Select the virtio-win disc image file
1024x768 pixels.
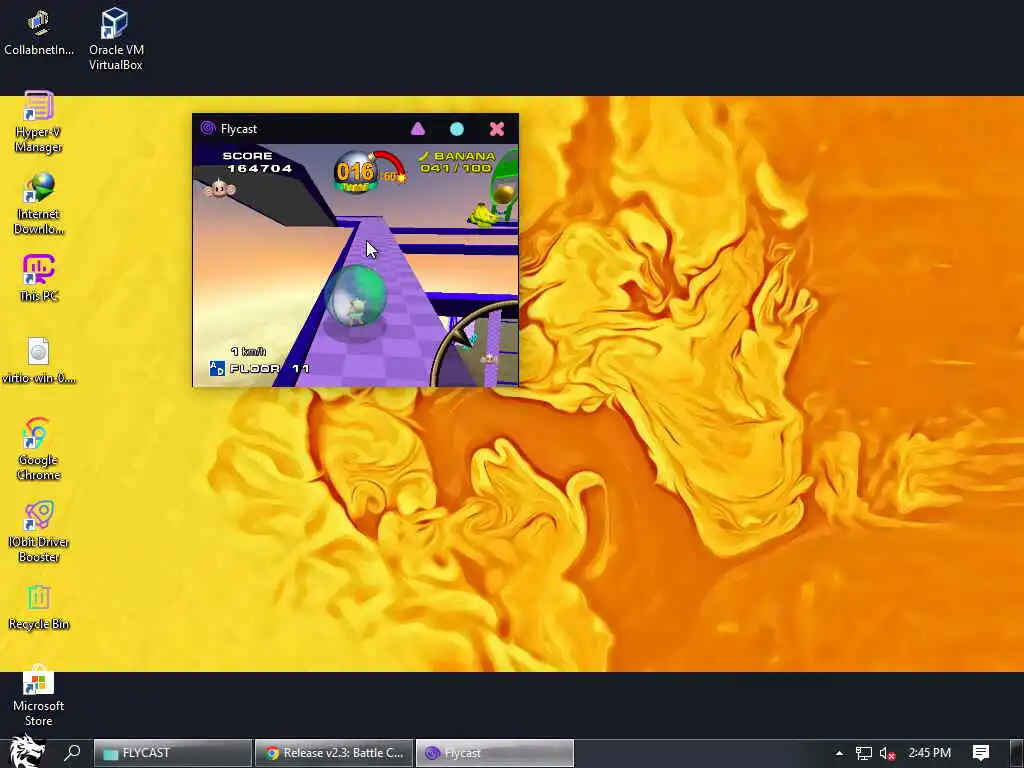coord(39,360)
